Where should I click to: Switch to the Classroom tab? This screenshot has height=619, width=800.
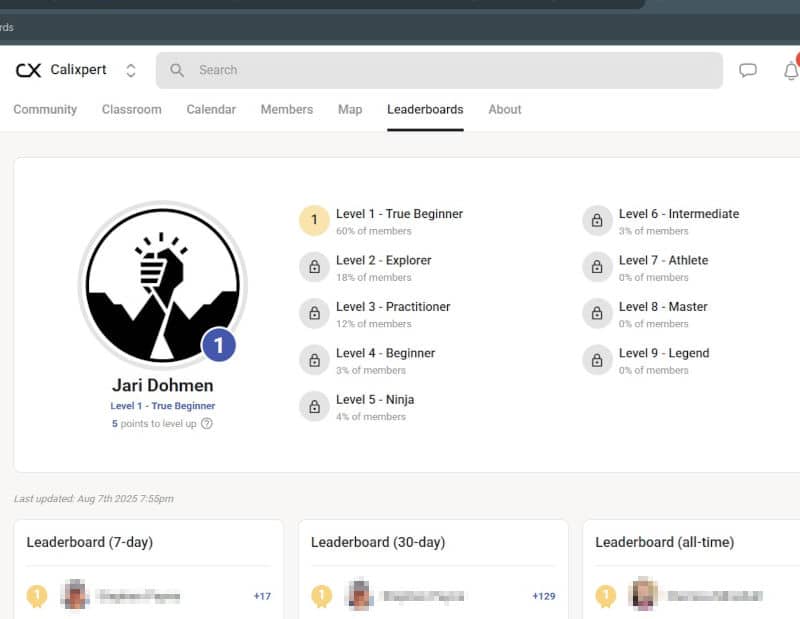131,109
